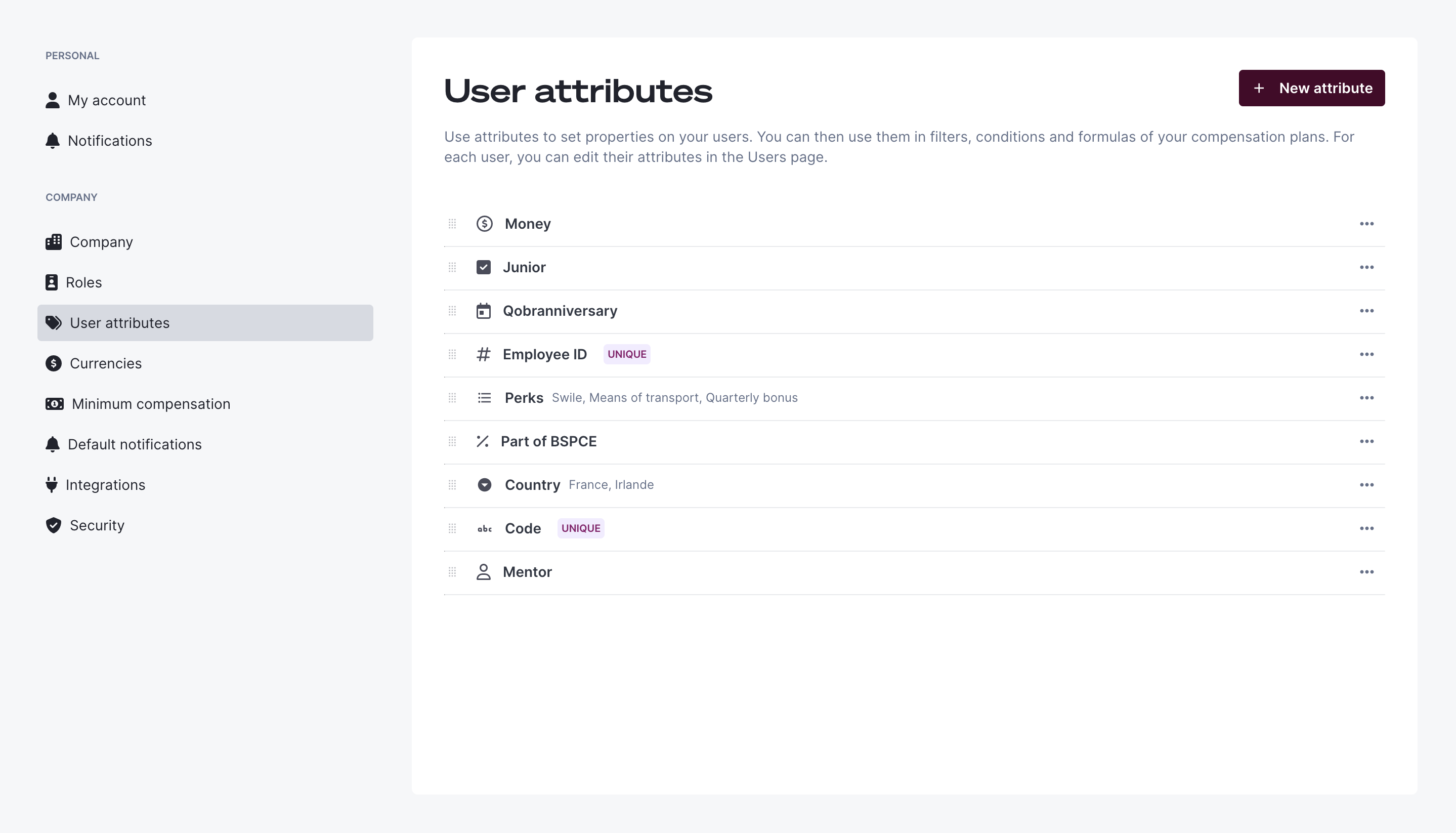This screenshot has height=833, width=1456.
Task: Open the more options menu for Country
Action: coord(1367,485)
